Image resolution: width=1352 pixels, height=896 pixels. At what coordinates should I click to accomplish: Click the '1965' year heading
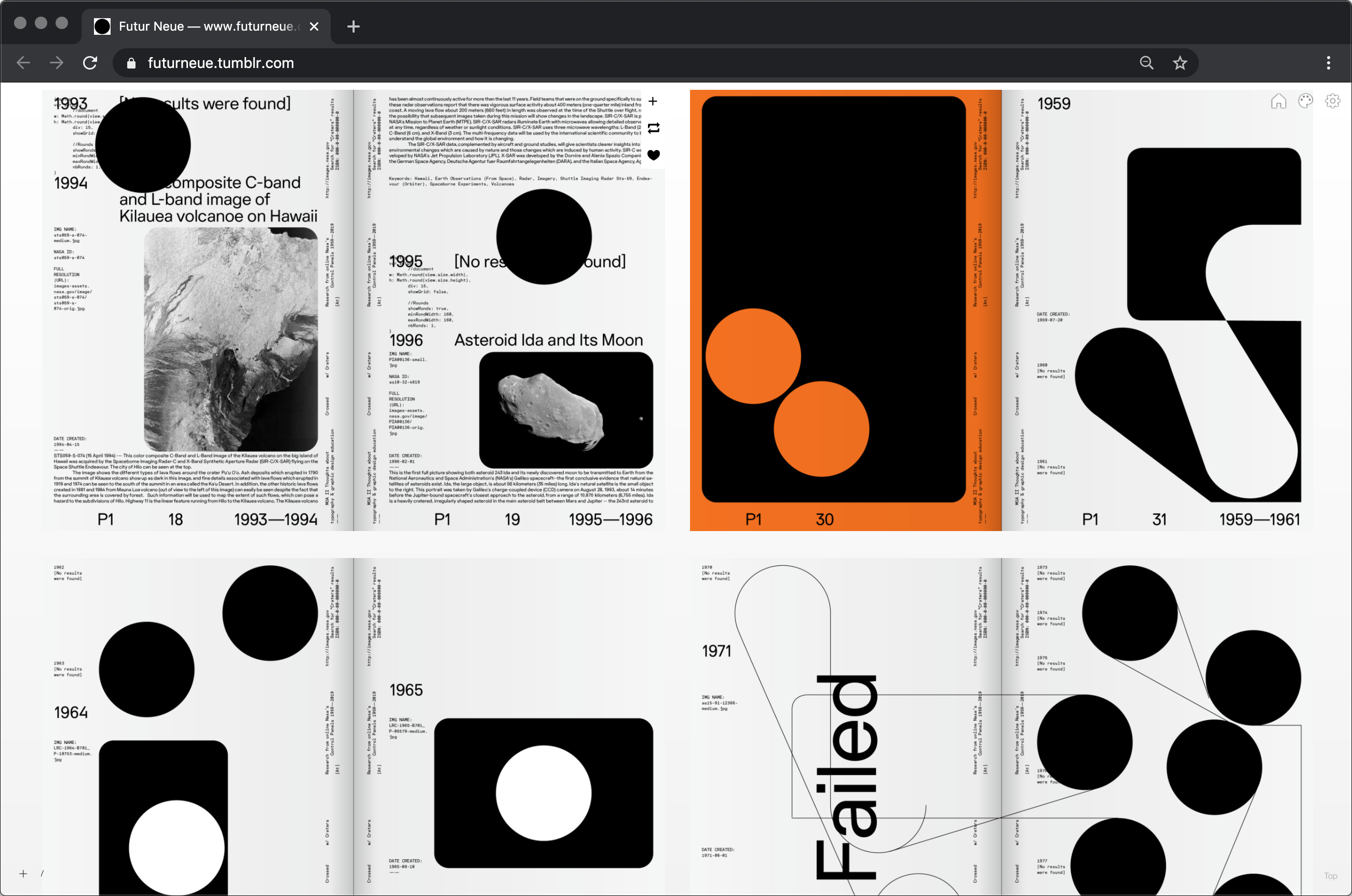(x=405, y=690)
